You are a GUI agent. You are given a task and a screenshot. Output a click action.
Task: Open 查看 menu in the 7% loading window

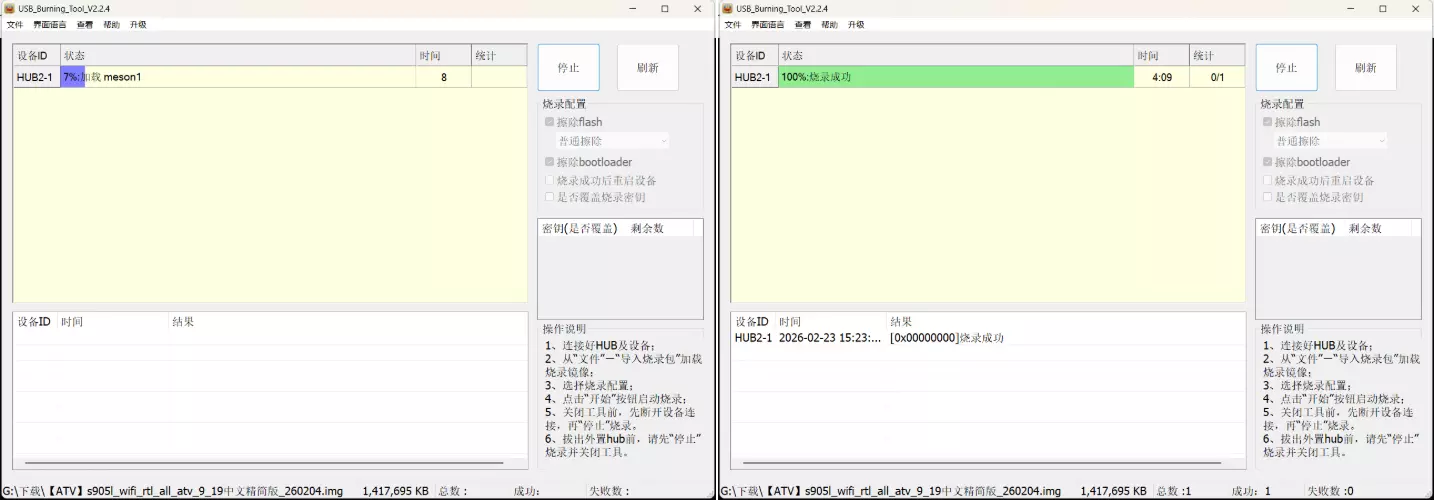pos(85,24)
